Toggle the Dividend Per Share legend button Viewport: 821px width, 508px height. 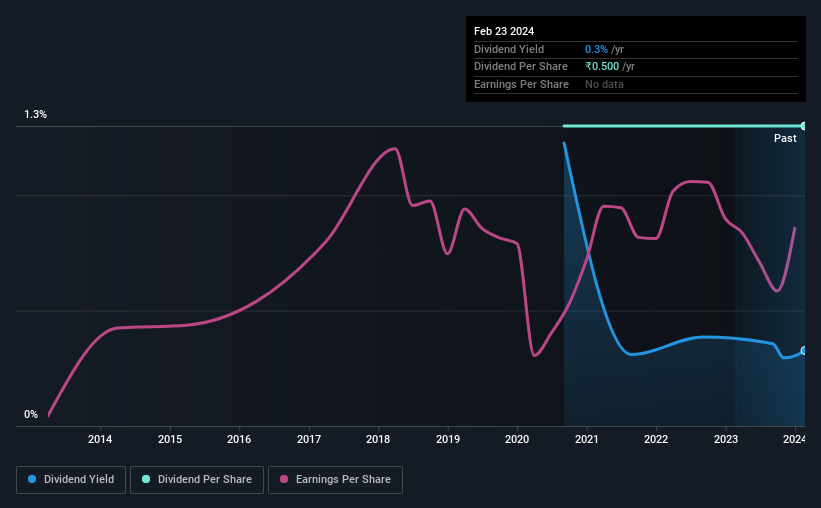tap(197, 480)
